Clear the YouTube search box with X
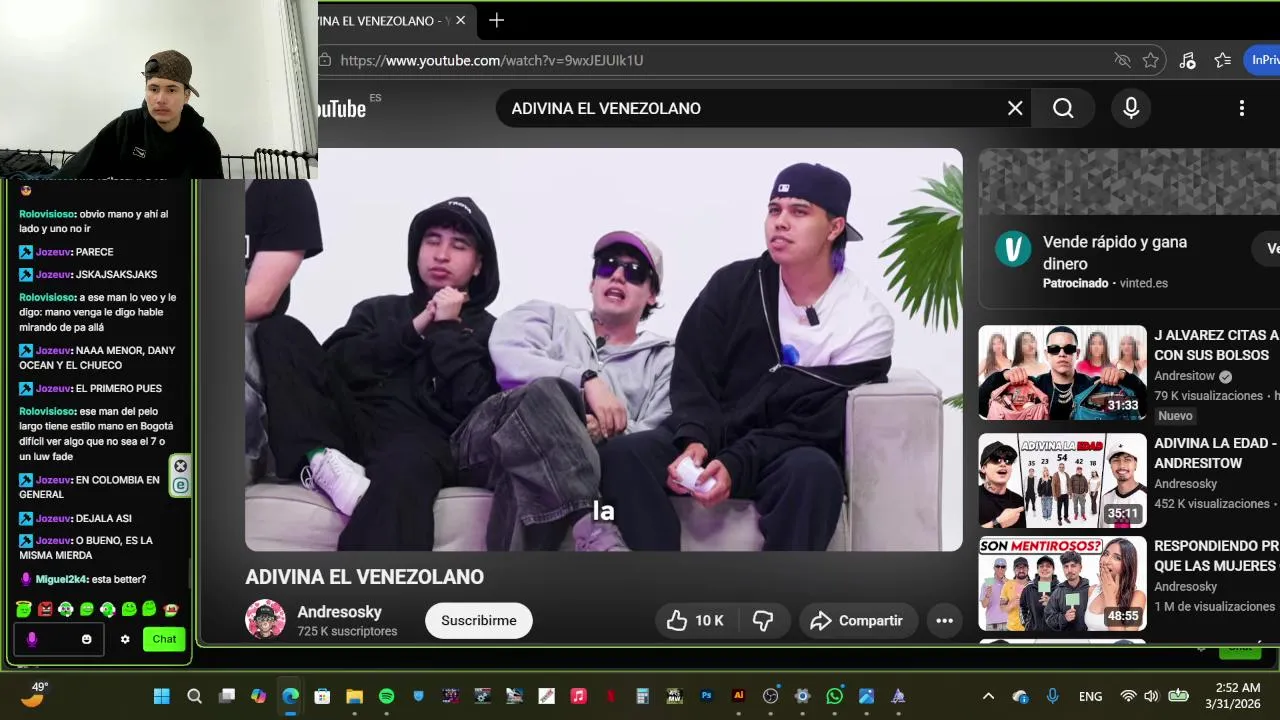Screen dimensions: 1280x720 point(1015,108)
